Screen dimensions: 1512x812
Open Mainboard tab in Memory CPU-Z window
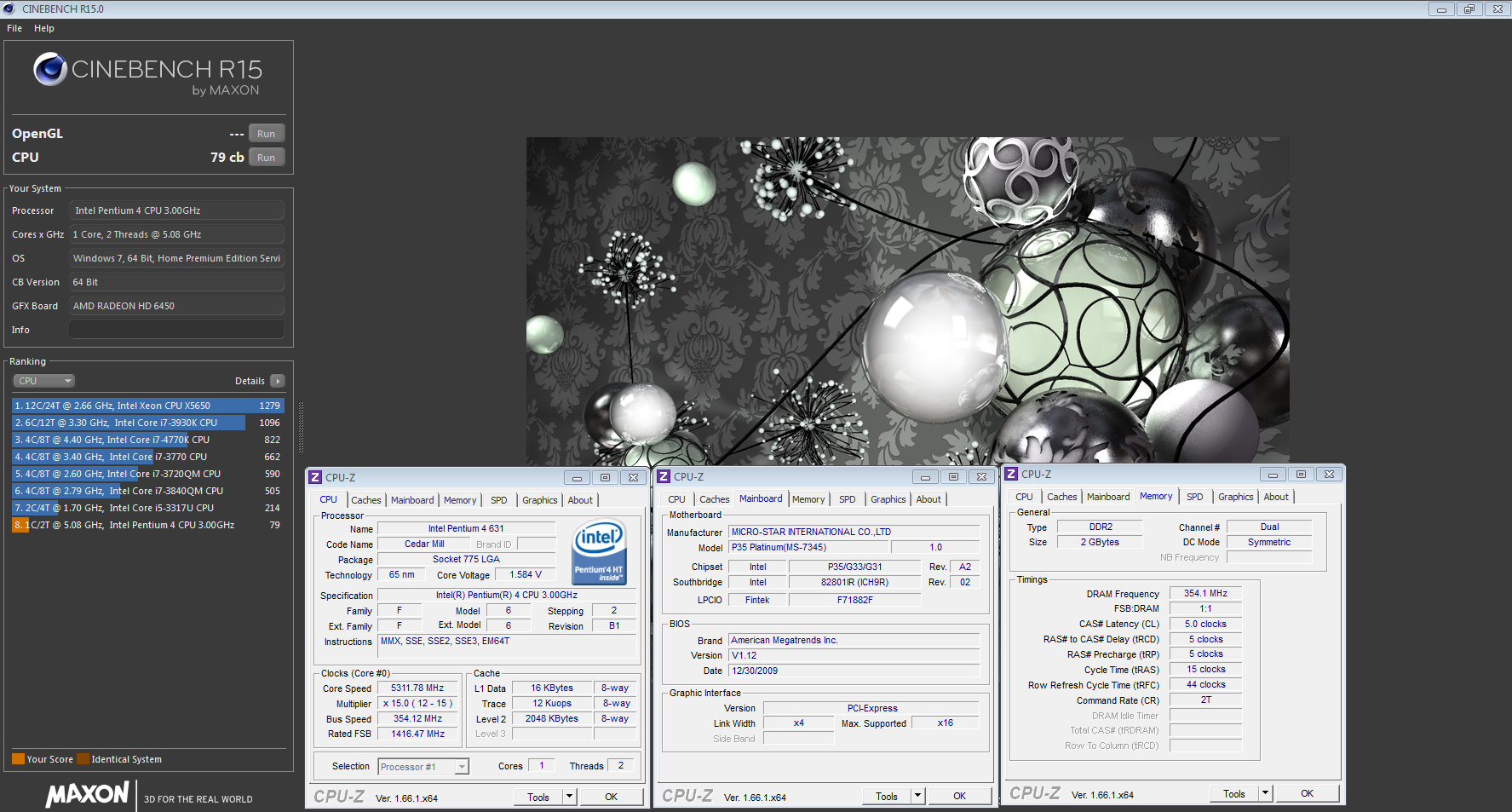pyautogui.click(x=1108, y=497)
